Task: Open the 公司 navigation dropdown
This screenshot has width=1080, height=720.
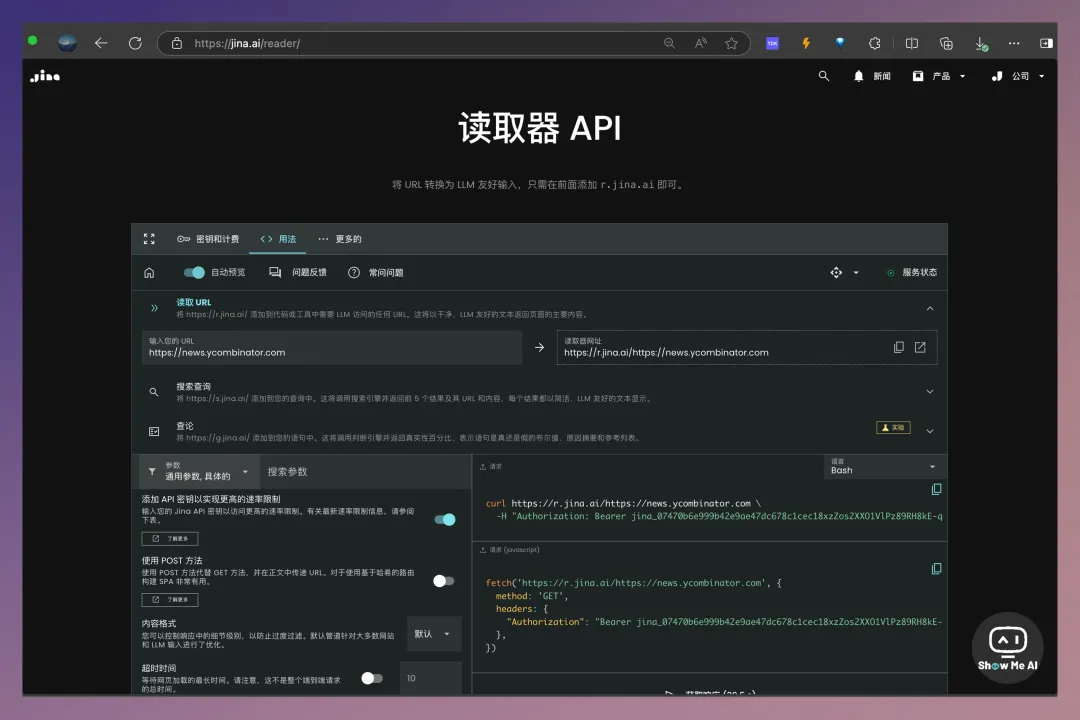Action: [x=1018, y=76]
